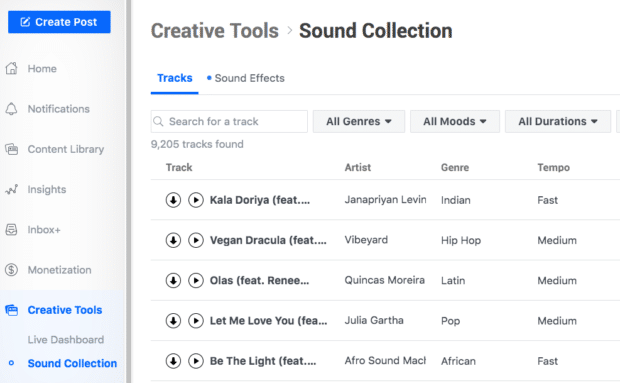Click the search magnifier icon

pos(158,121)
